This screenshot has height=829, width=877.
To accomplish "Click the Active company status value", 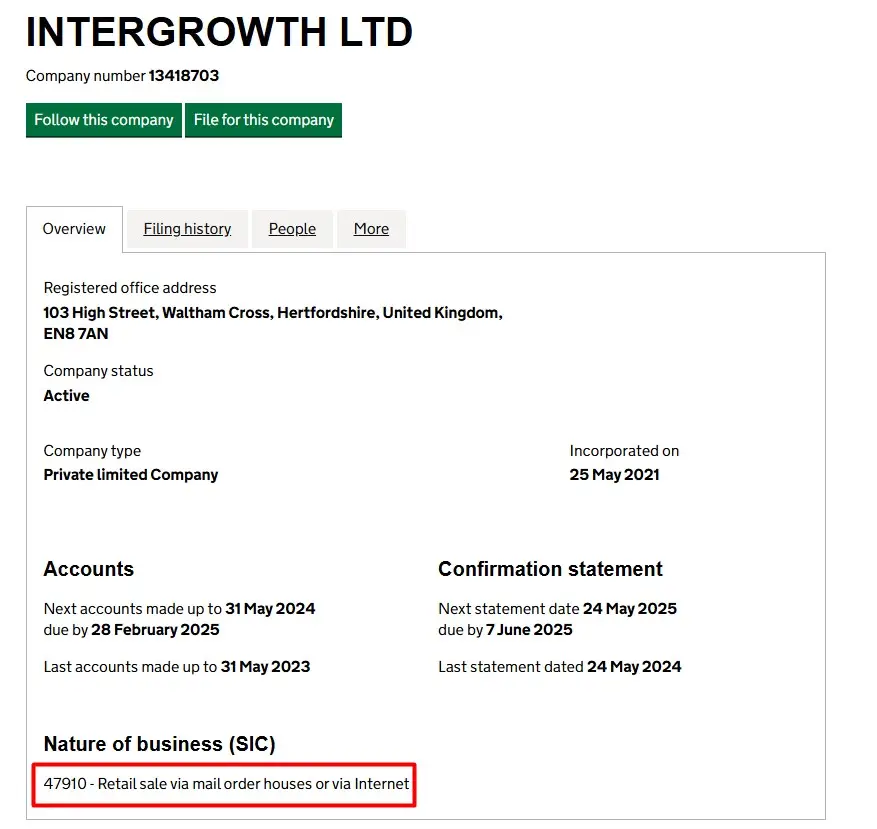I will coord(67,396).
